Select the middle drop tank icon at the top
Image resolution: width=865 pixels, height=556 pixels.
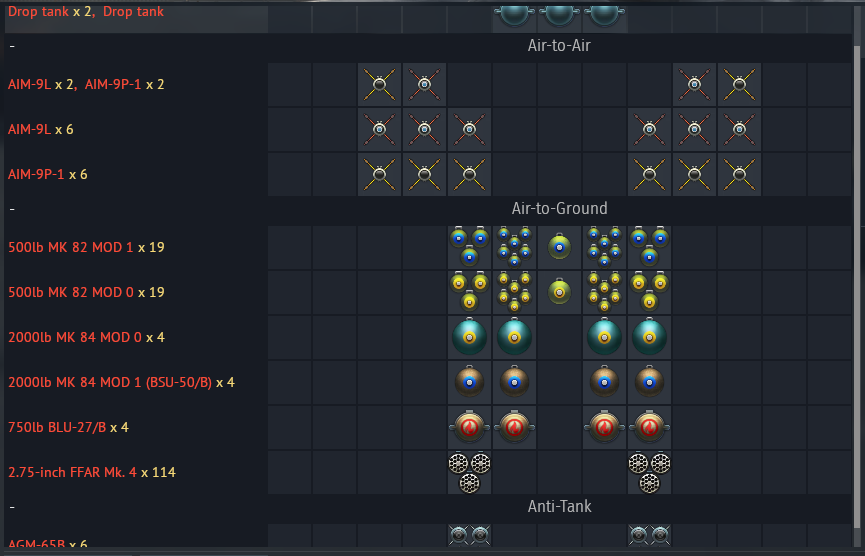coord(559,14)
